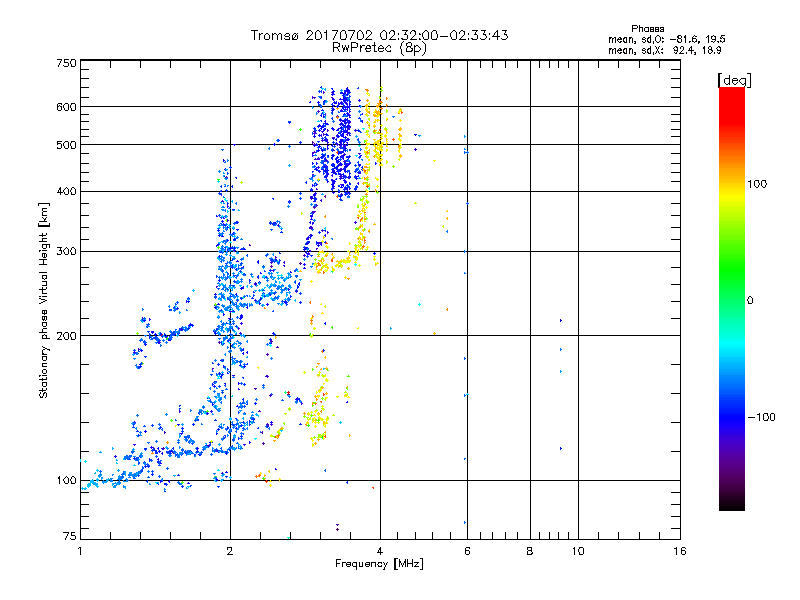Click the colorbar near the -100 label
The width and height of the screenshot is (800, 600).
coord(732,417)
